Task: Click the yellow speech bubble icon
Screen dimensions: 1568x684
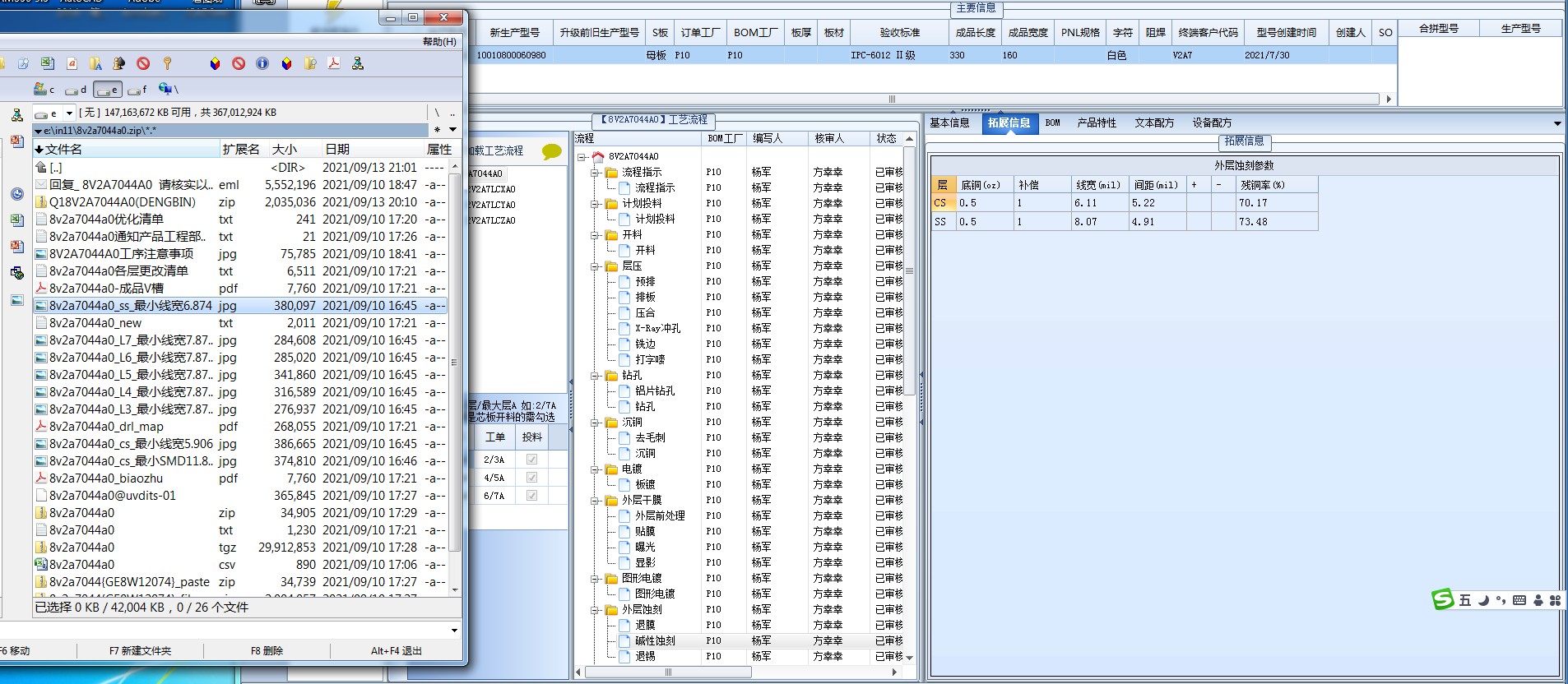Action: pos(551,151)
